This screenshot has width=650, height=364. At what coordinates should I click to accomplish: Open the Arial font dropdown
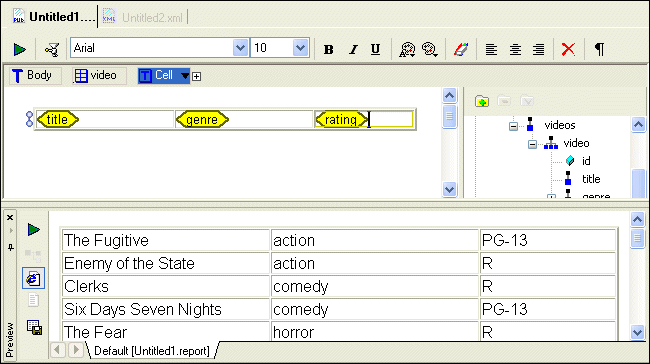[x=240, y=48]
